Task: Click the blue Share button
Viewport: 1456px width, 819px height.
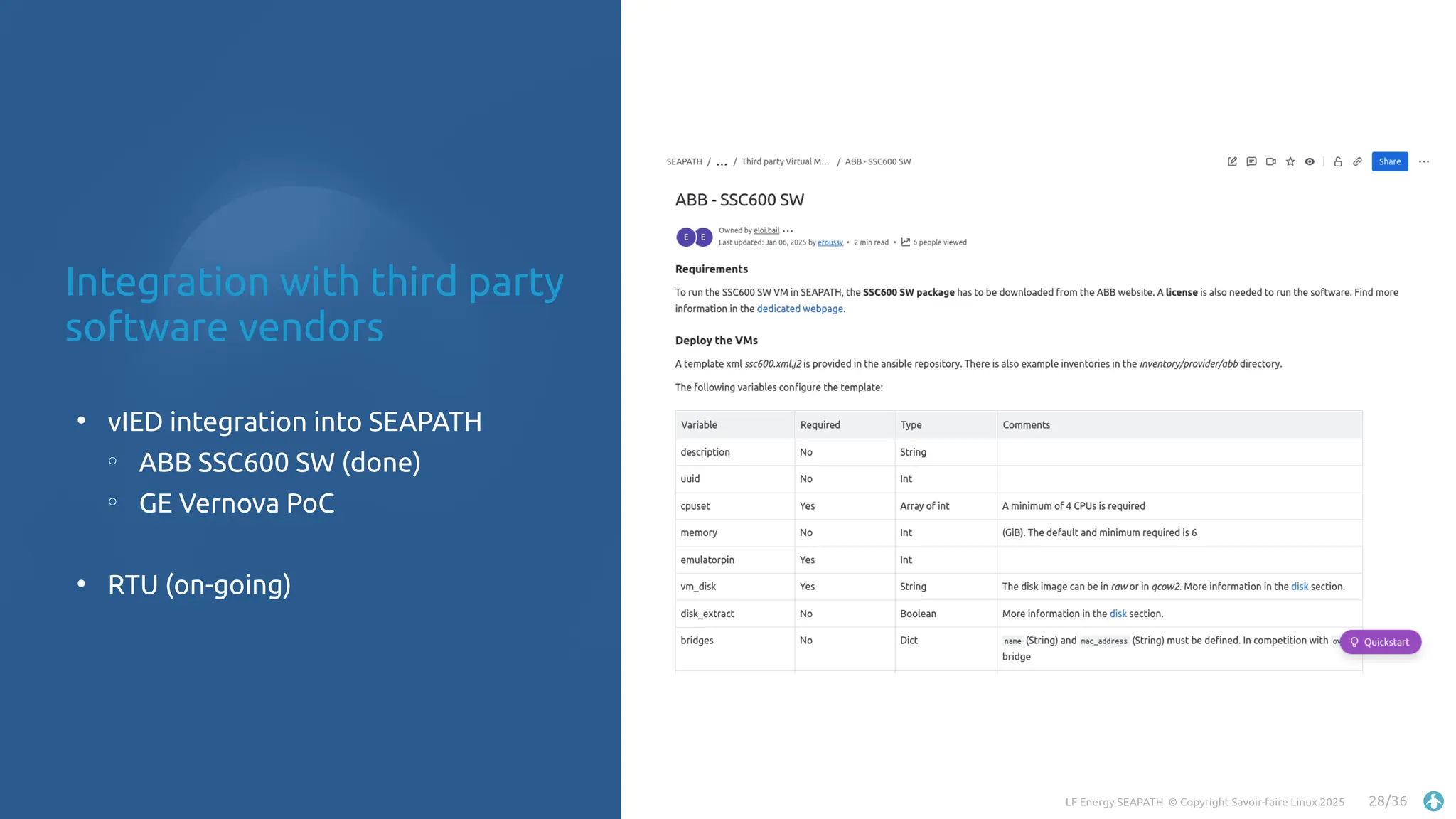Action: [x=1390, y=161]
